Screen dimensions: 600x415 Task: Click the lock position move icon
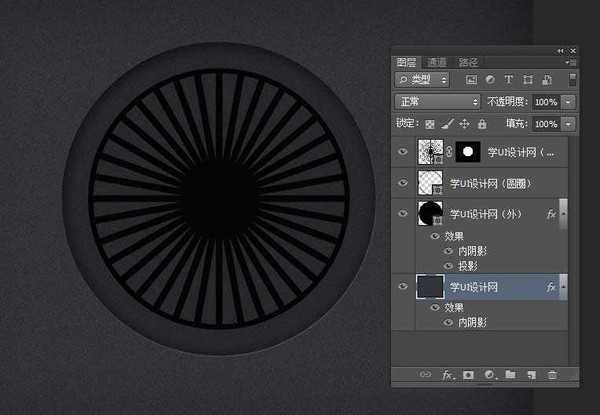464,124
